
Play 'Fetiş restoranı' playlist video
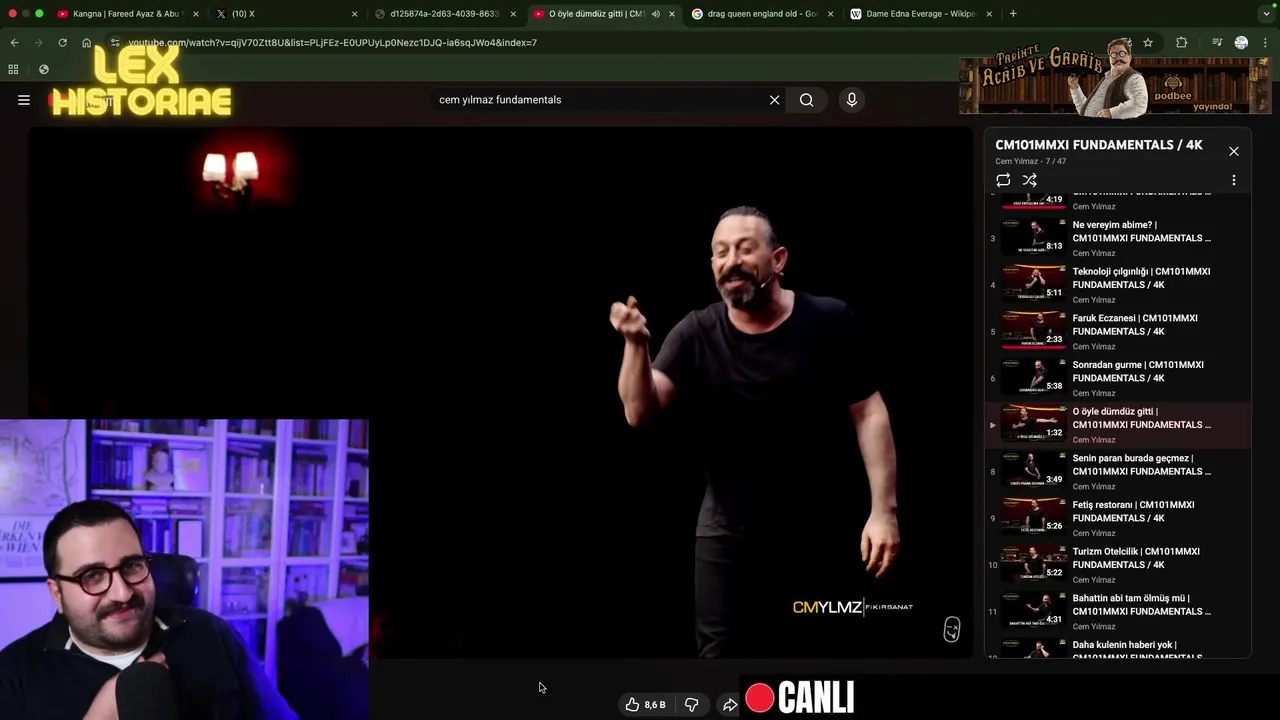[x=1118, y=518]
